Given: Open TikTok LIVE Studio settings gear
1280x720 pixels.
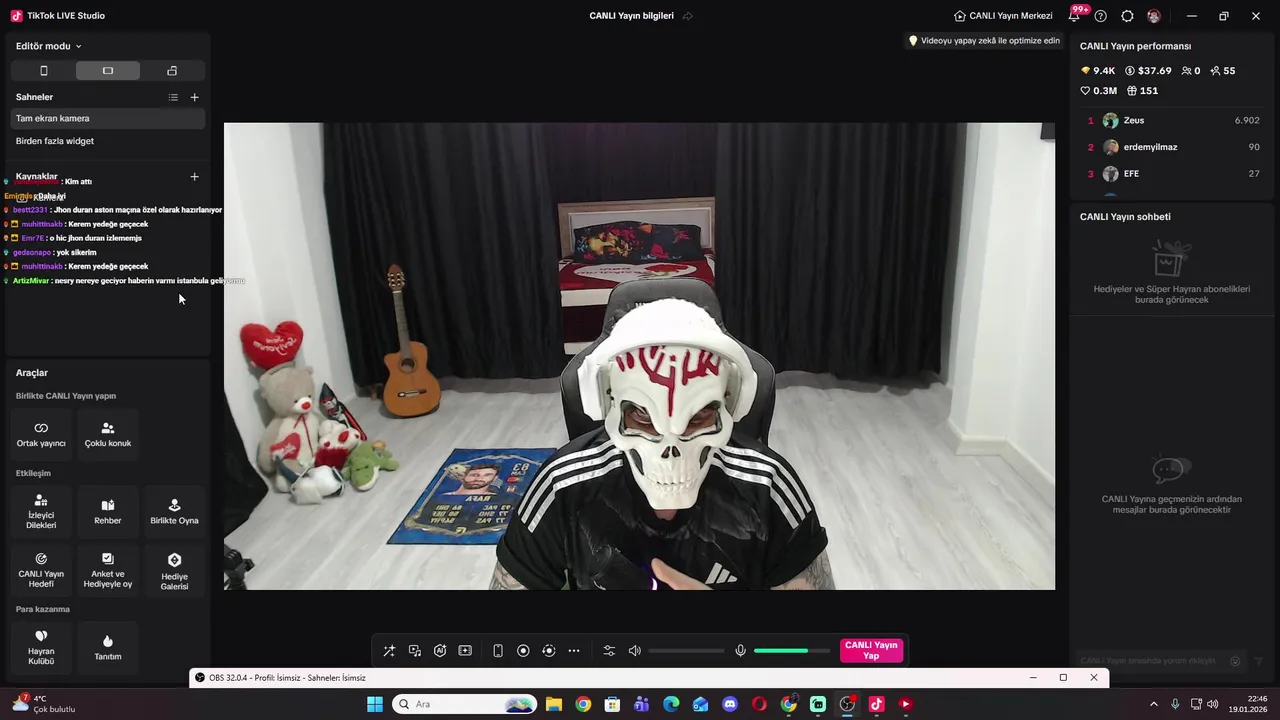Looking at the screenshot, I should (x=1127, y=16).
